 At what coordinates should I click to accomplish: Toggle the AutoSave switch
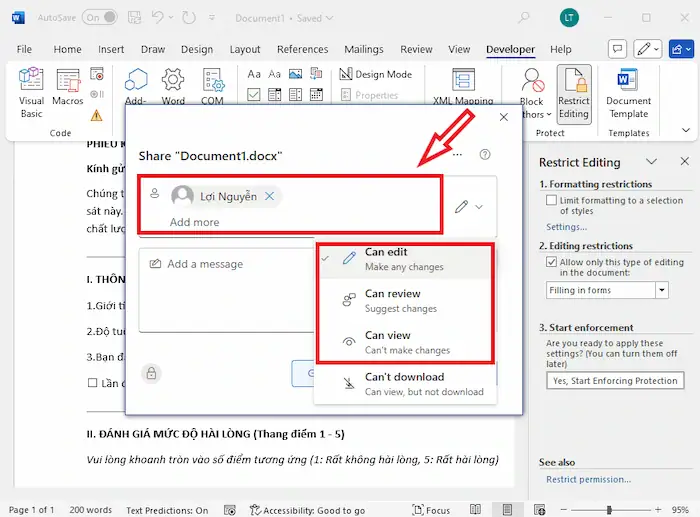pyautogui.click(x=99, y=18)
